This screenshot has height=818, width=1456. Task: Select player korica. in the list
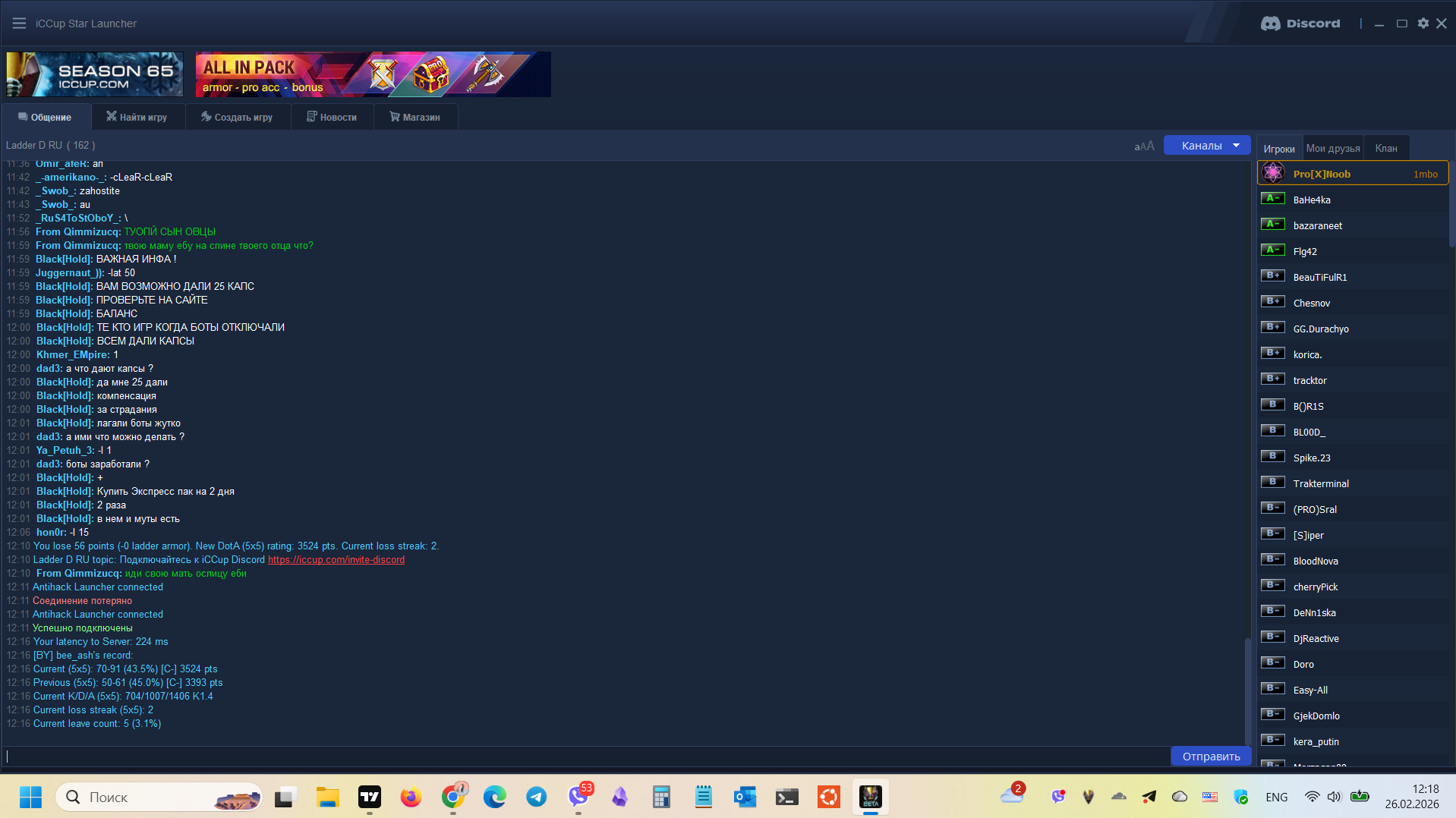[x=1353, y=354]
